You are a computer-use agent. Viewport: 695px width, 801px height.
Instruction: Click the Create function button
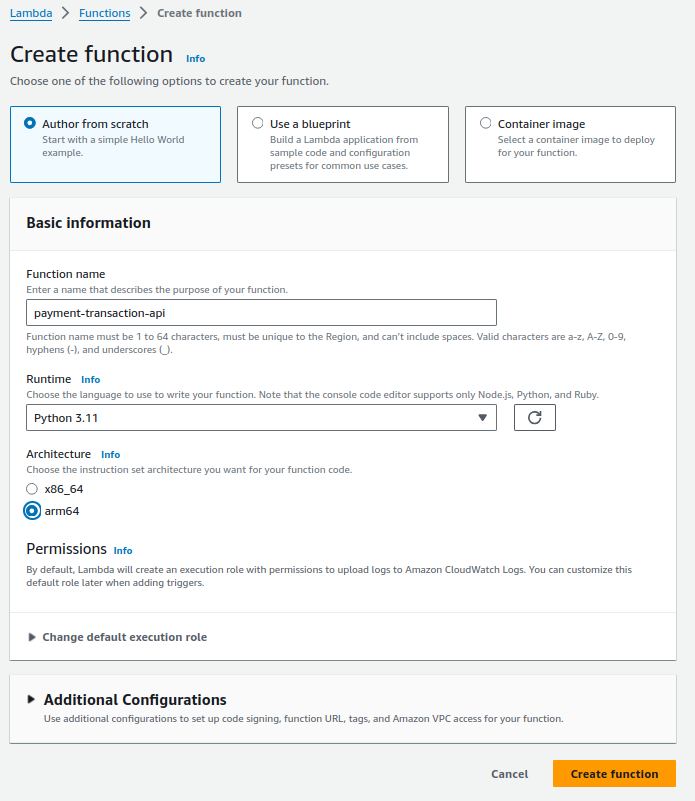coord(614,773)
